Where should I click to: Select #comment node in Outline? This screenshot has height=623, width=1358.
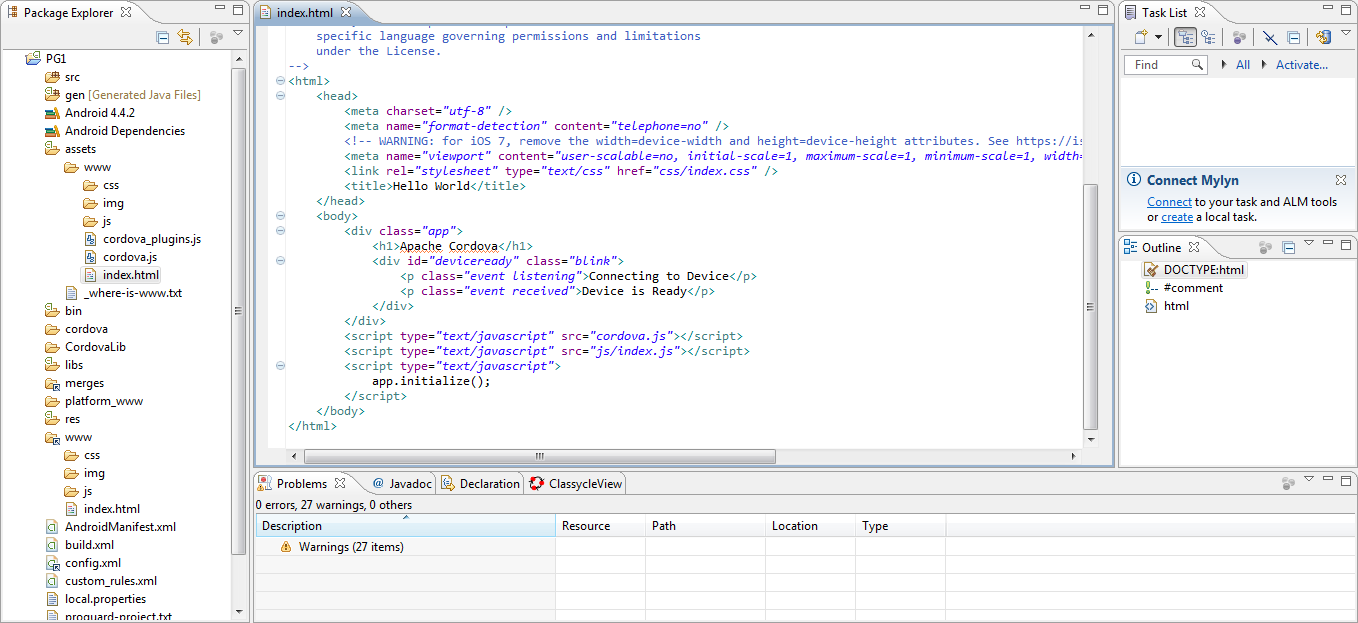[1184, 288]
